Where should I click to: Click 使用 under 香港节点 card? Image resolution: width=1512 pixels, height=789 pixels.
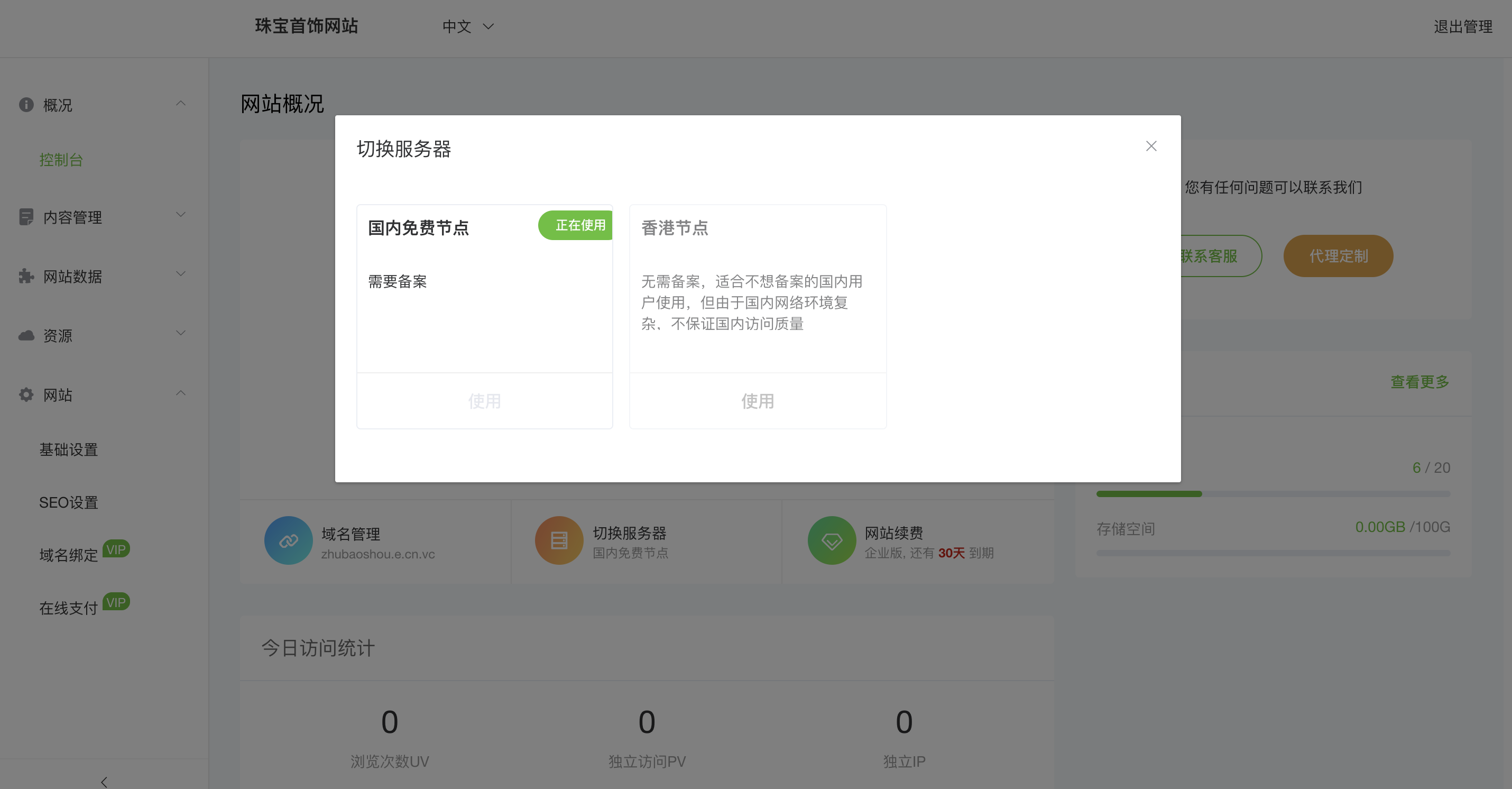tap(757, 401)
